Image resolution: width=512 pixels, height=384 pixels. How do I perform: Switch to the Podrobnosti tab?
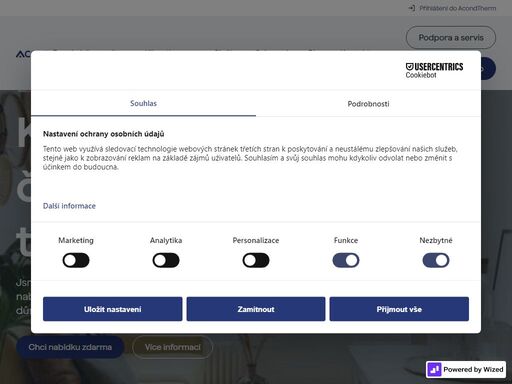368,104
